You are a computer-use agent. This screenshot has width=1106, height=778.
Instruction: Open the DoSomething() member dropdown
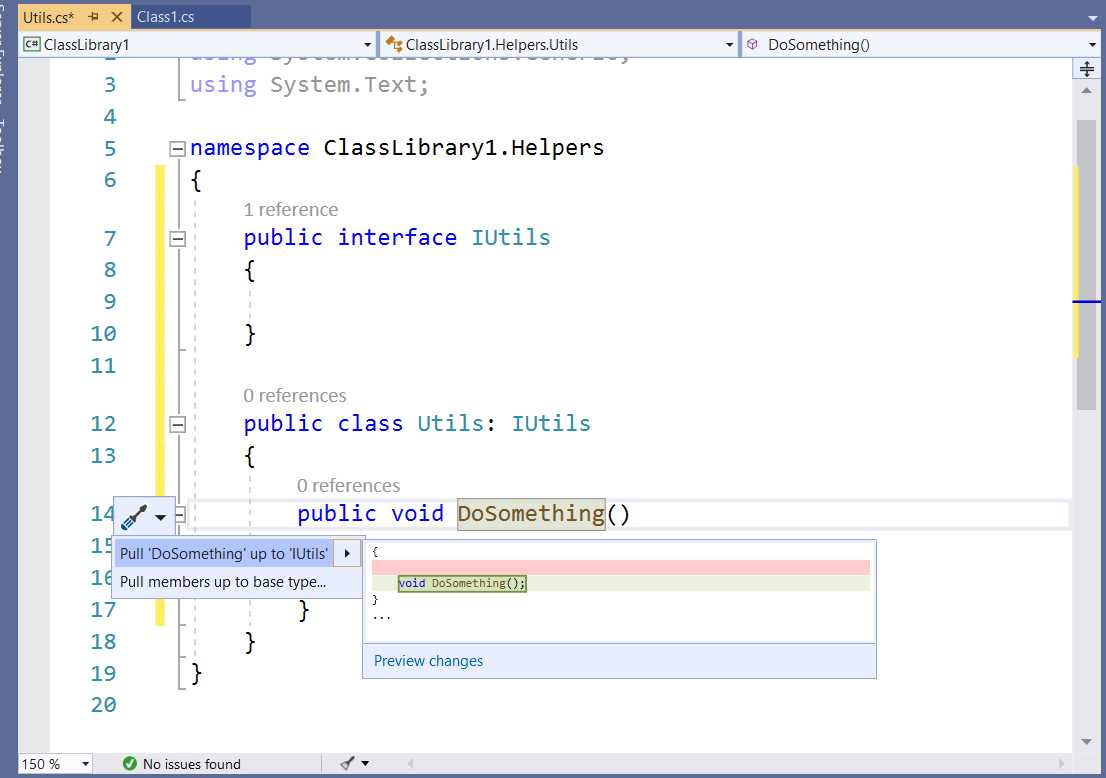tap(1094, 44)
